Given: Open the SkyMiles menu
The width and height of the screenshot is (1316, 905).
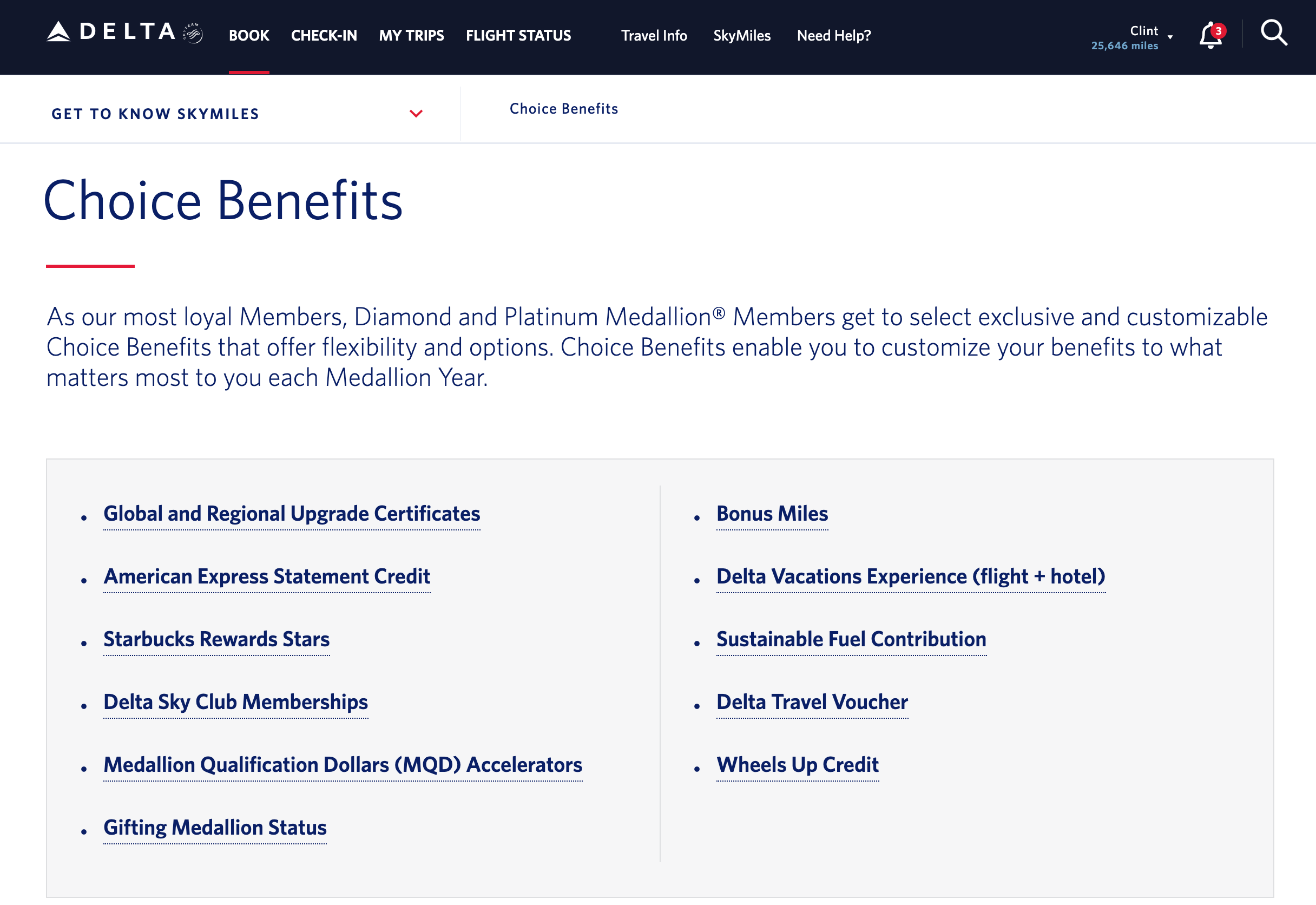Looking at the screenshot, I should click(742, 35).
